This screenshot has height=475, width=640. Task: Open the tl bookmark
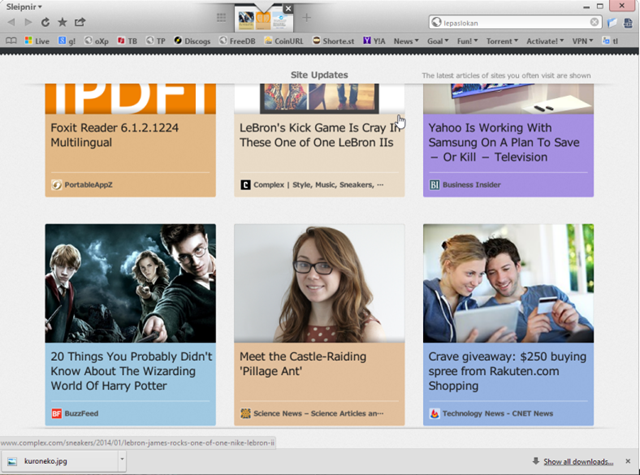pos(610,41)
